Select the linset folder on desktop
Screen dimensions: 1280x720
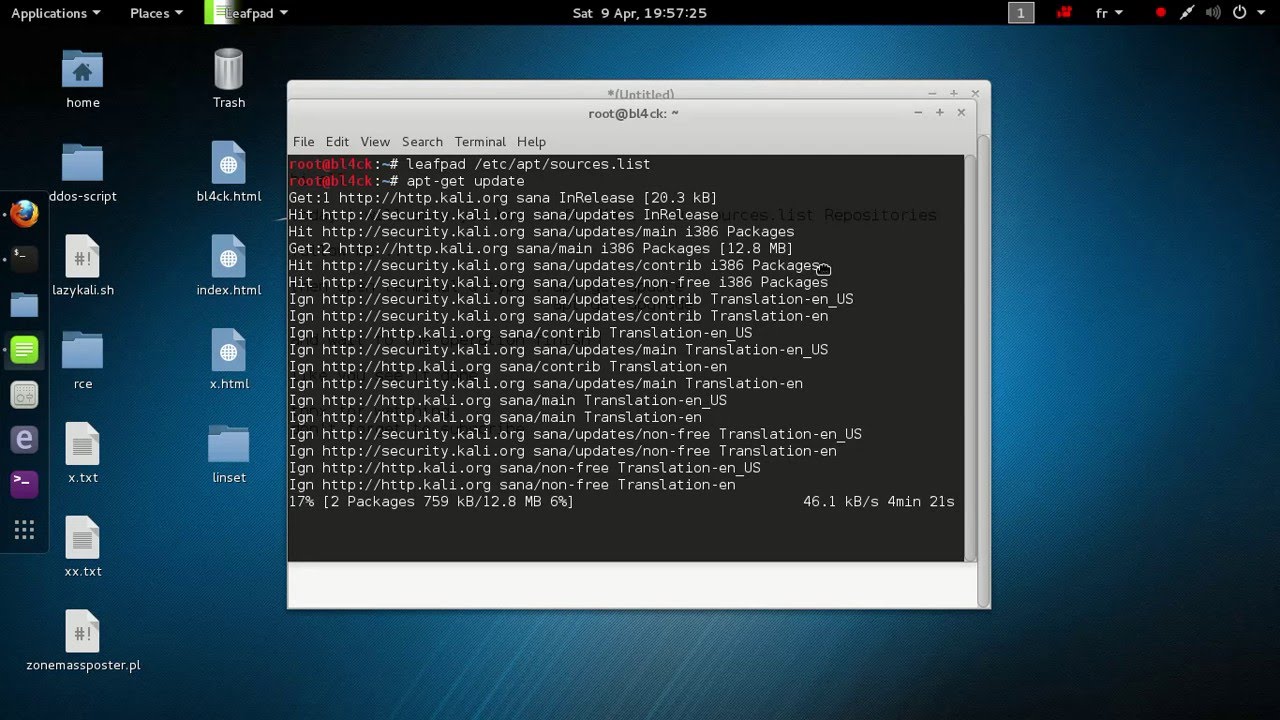coord(229,454)
